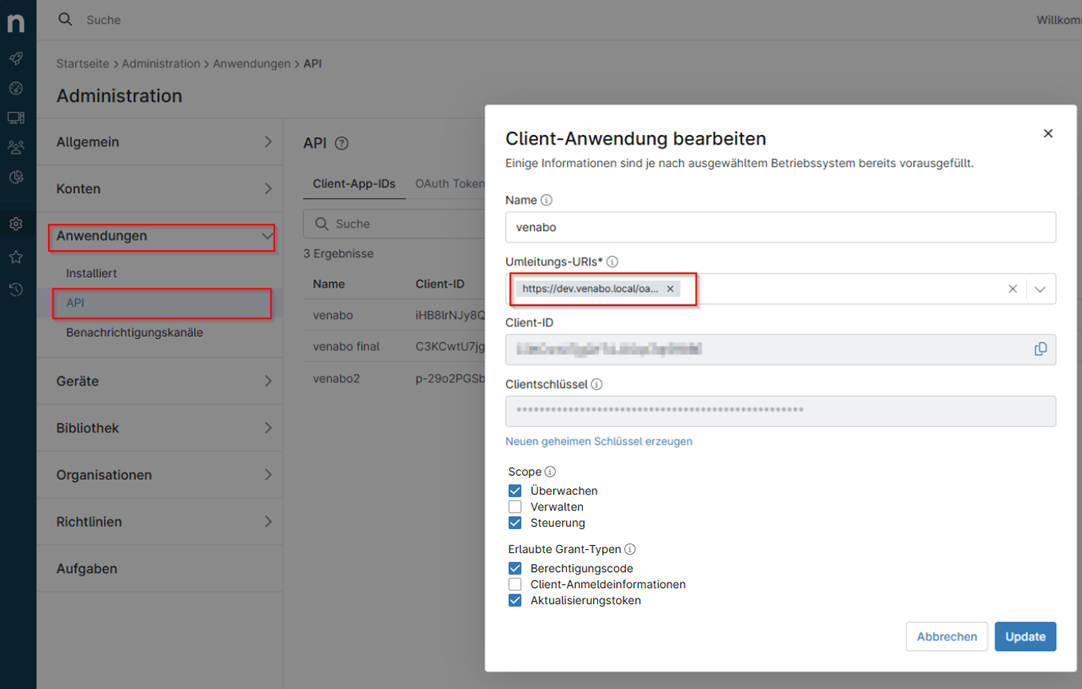Click the favorites star icon in sidebar
The image size is (1082, 689).
(16, 257)
